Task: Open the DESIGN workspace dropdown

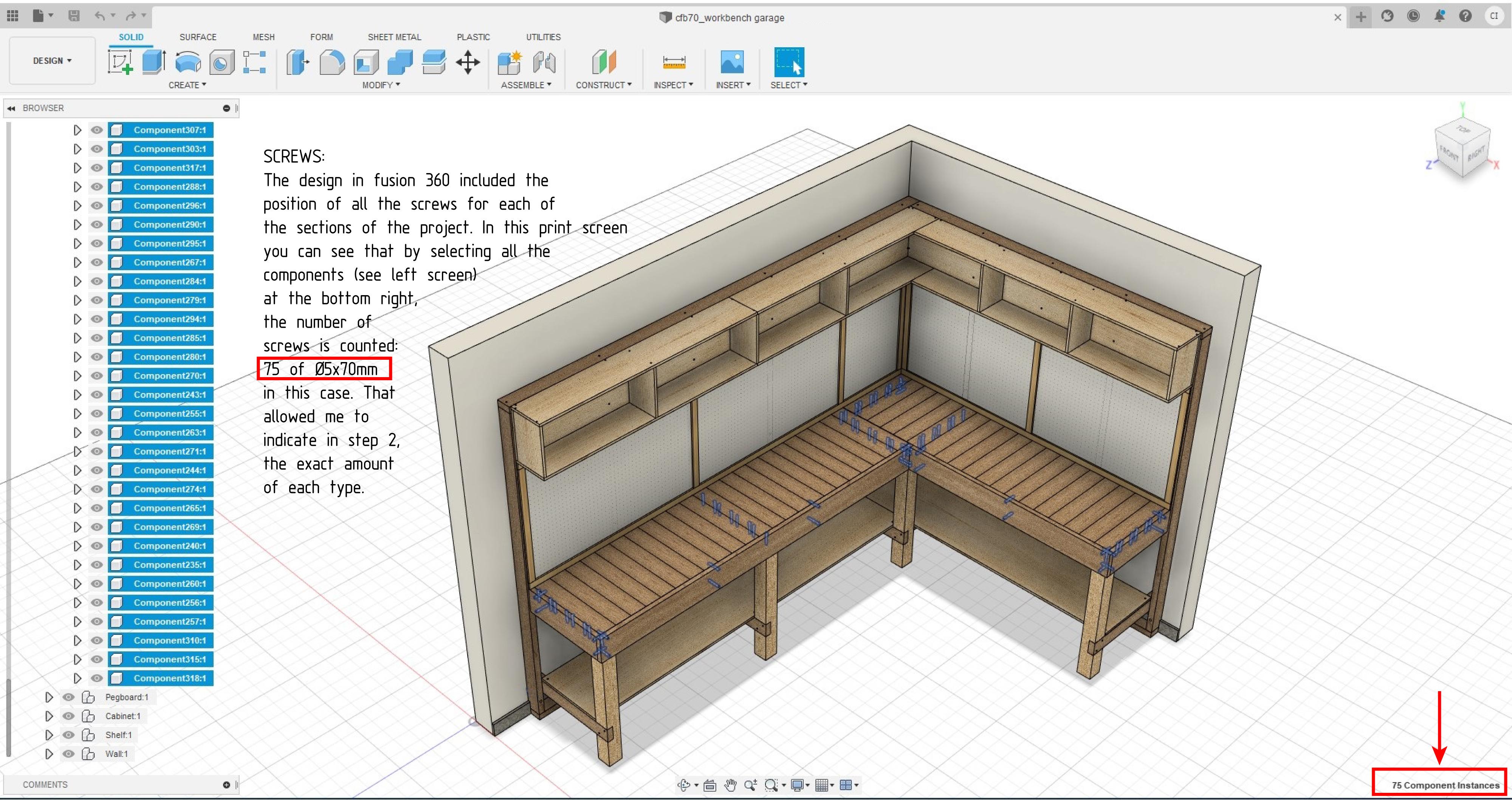Action: tap(52, 60)
